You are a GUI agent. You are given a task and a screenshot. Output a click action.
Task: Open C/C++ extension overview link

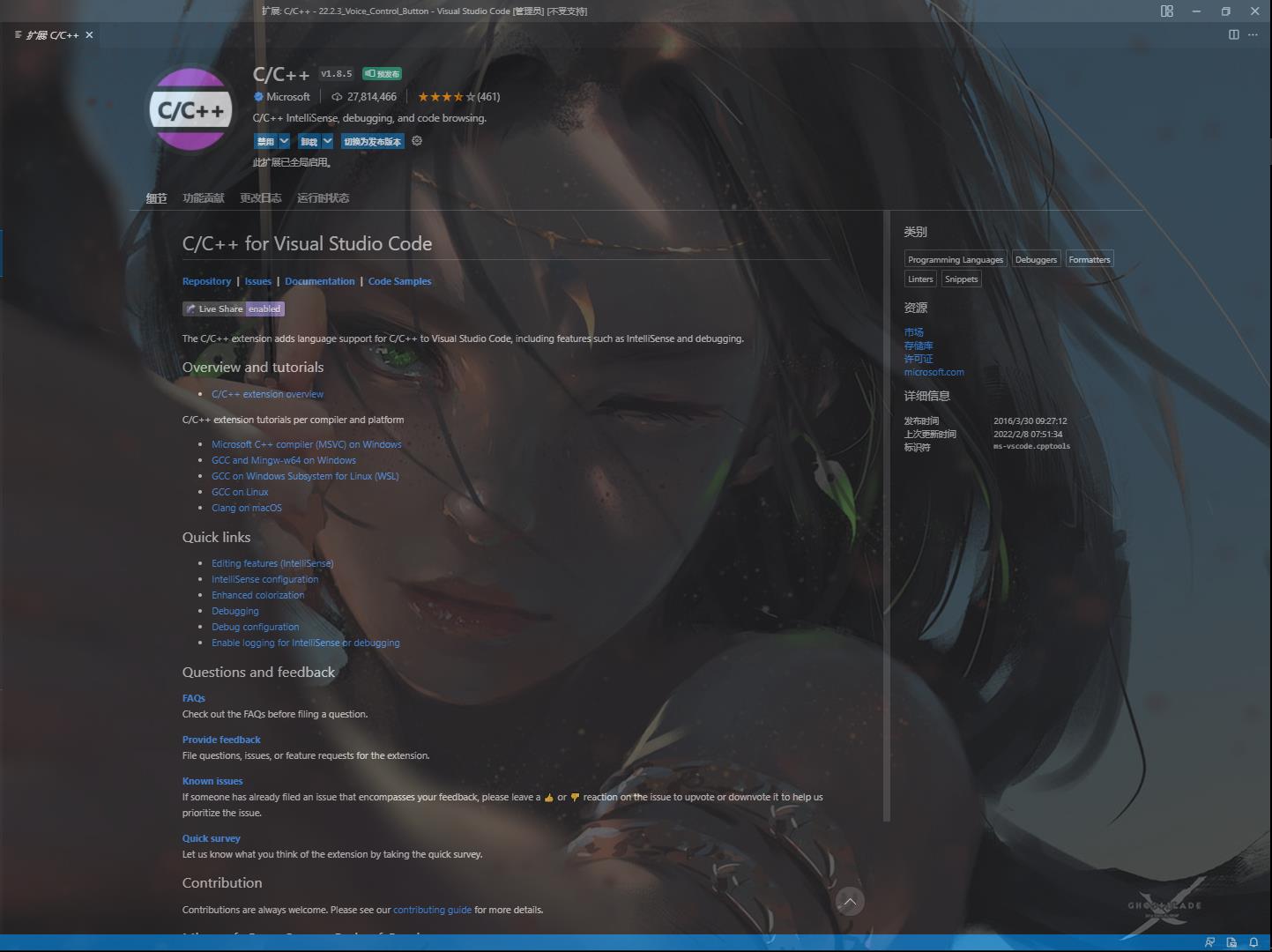[x=267, y=394]
